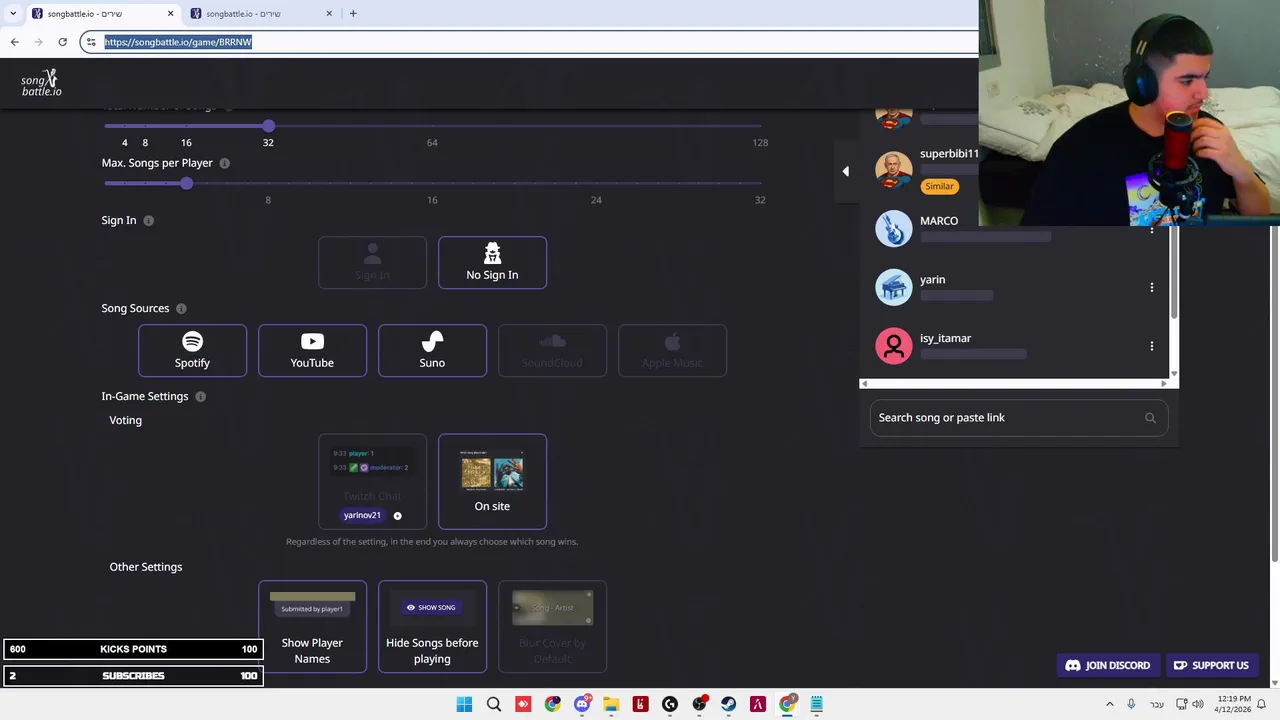The height and width of the screenshot is (720, 1280).
Task: Reload the page
Action: (62, 42)
